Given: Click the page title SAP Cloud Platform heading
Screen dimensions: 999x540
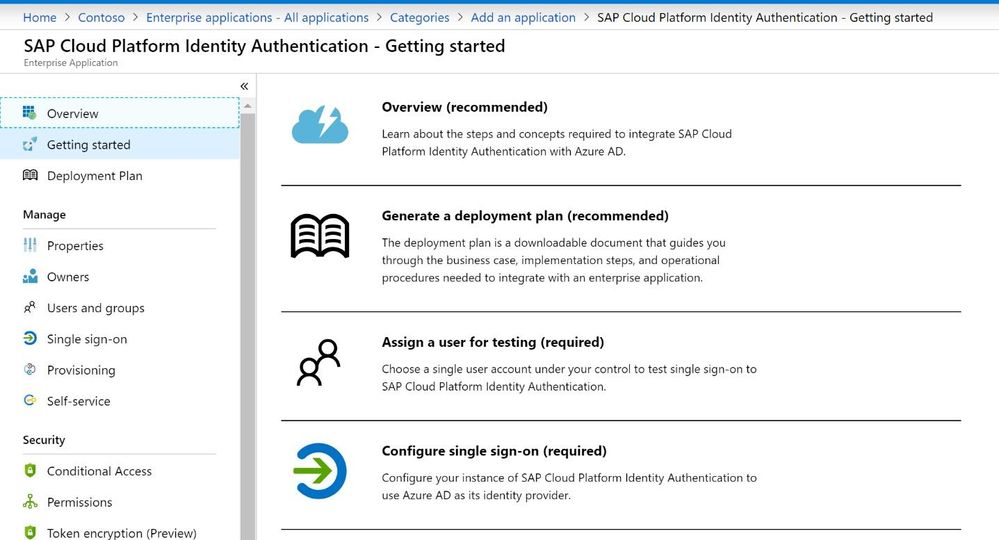Looking at the screenshot, I should [x=264, y=46].
